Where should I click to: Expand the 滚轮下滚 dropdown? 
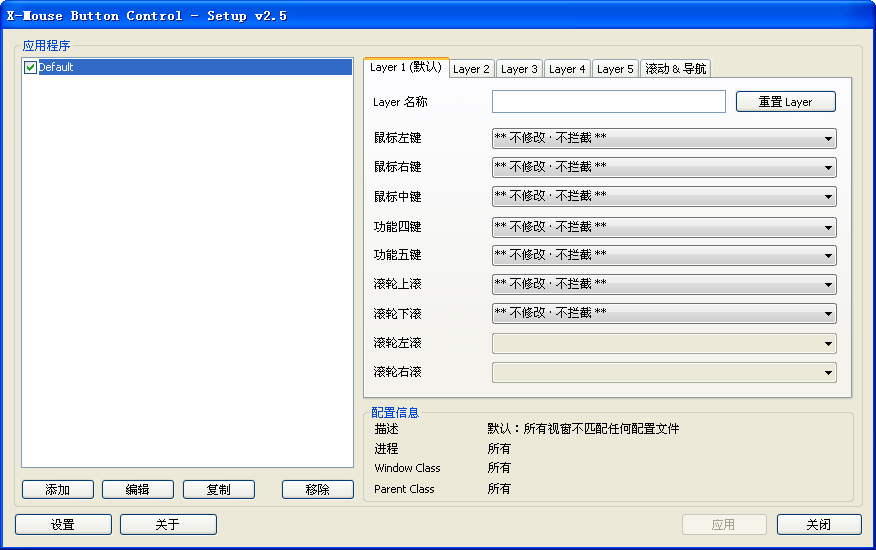coord(664,313)
